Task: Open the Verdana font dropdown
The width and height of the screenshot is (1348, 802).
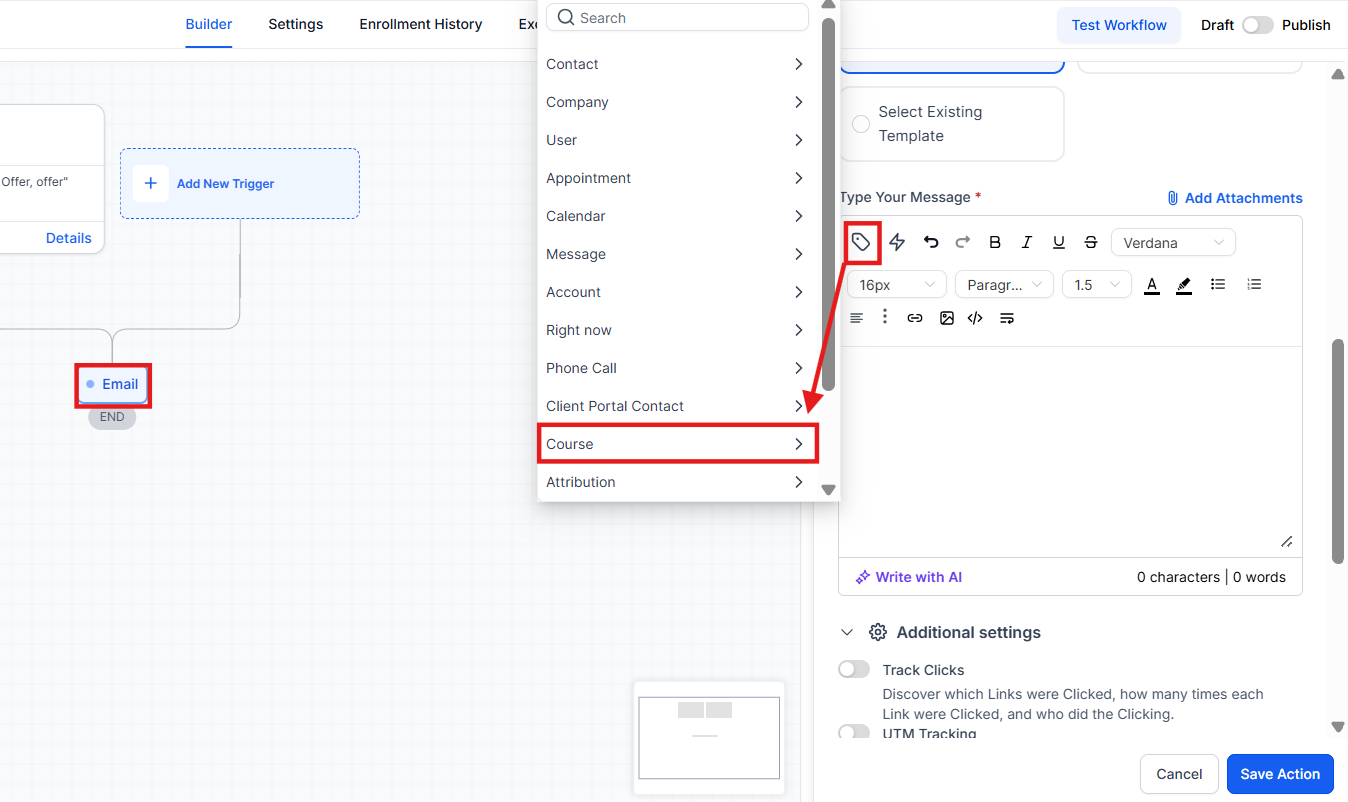Action: (1173, 242)
